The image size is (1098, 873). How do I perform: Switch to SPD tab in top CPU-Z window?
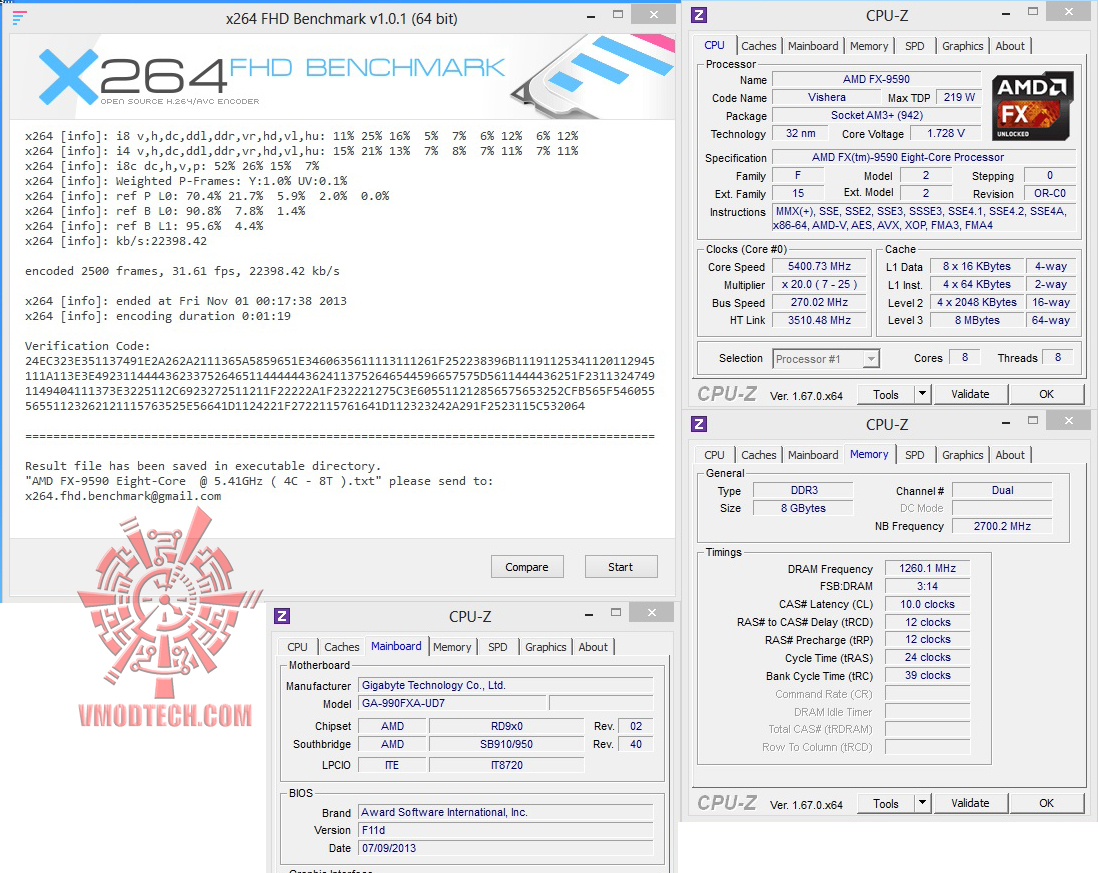pos(915,46)
